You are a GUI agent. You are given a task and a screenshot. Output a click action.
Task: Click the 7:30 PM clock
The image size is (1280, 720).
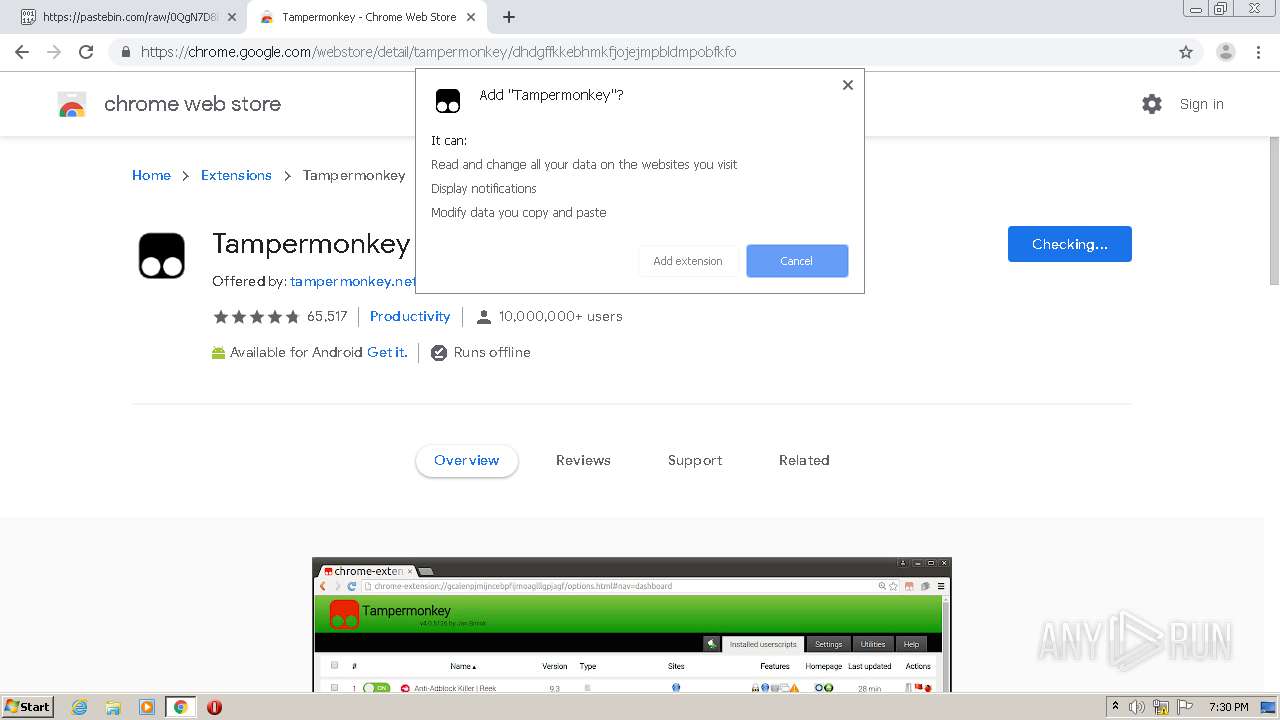(x=1229, y=707)
